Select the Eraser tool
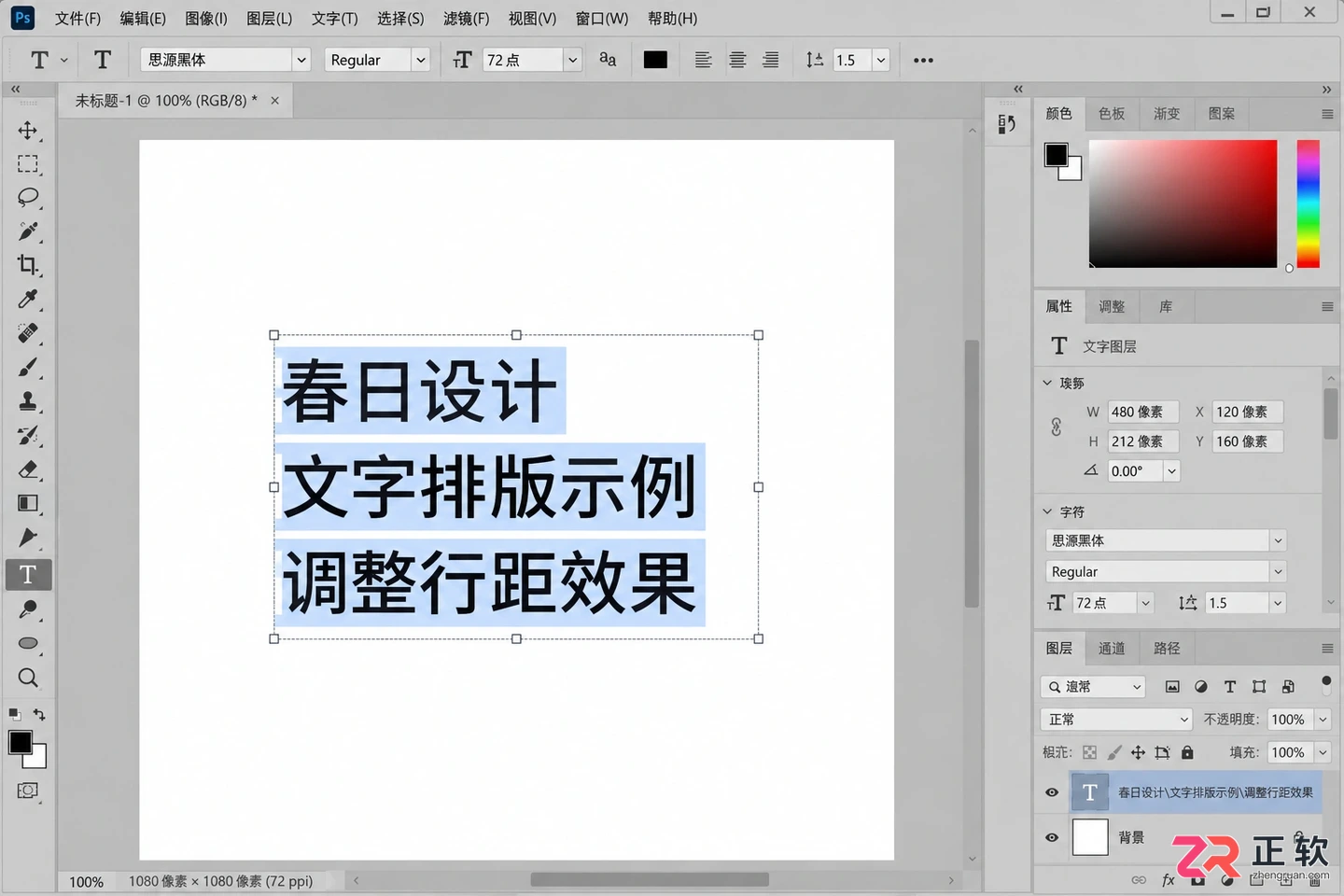The width and height of the screenshot is (1344, 896). (x=28, y=469)
